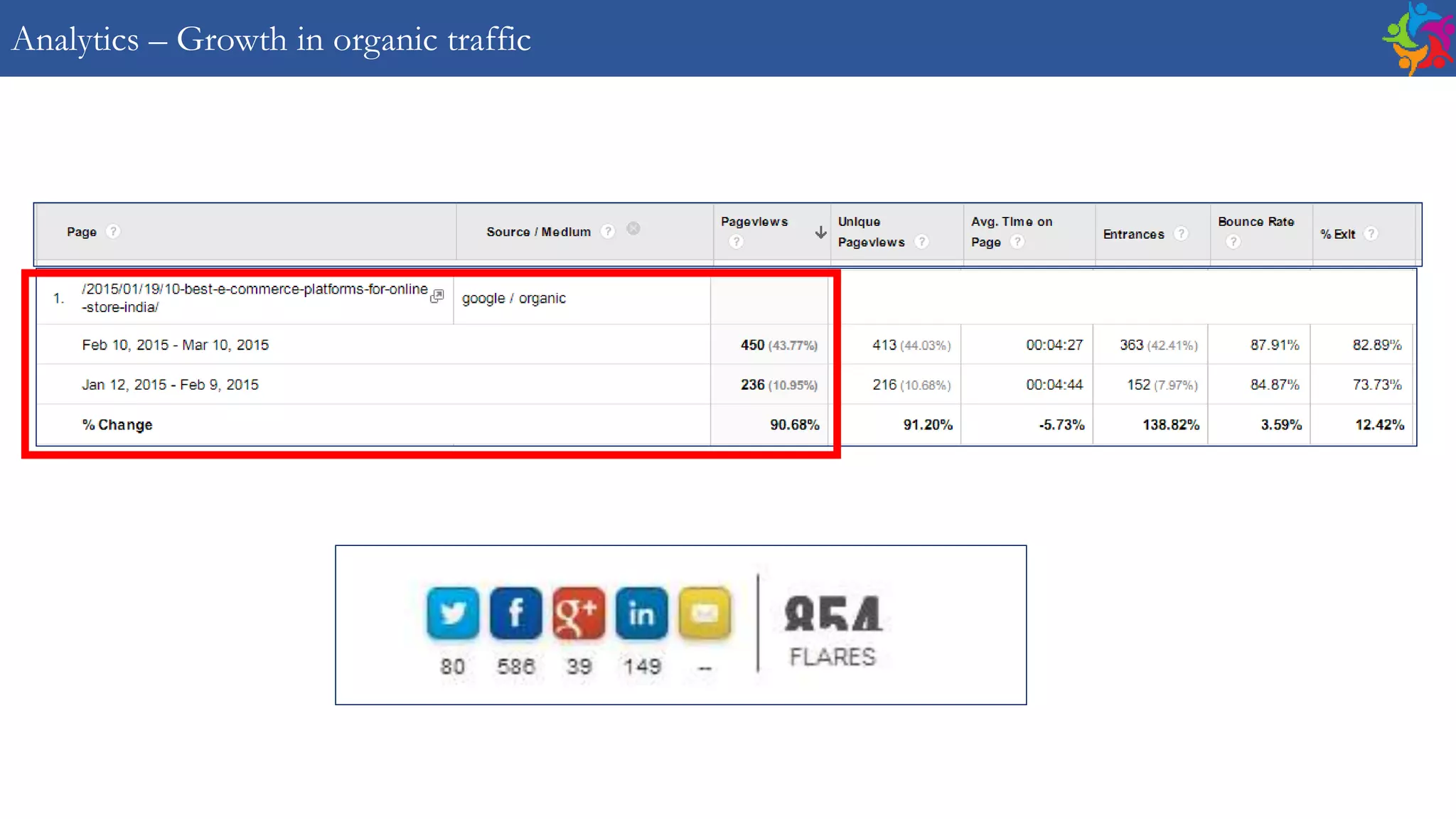The width and height of the screenshot is (1456, 819).
Task: Click the Facebook share count 586
Action: click(x=515, y=666)
